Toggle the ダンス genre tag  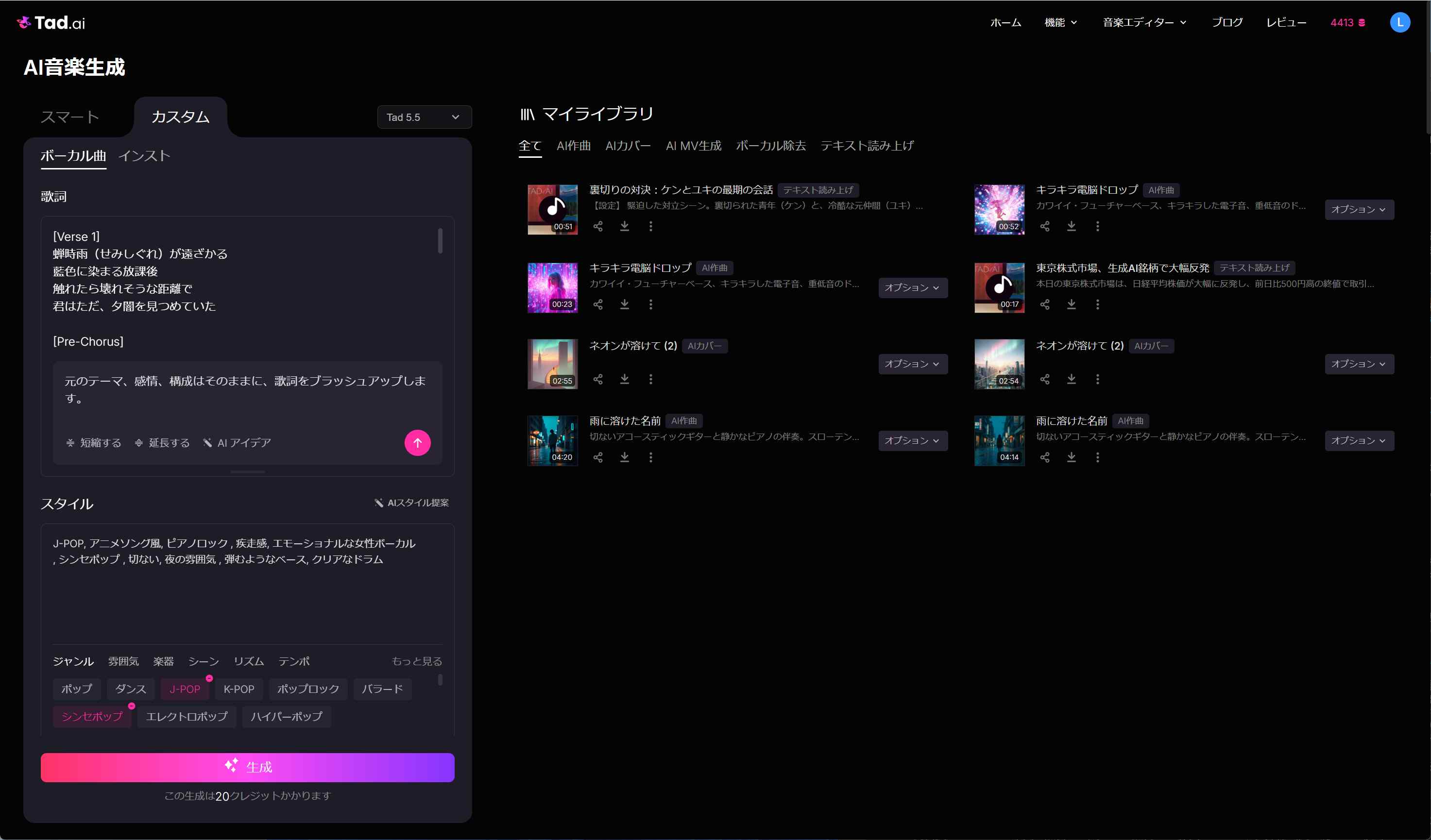[x=131, y=689]
